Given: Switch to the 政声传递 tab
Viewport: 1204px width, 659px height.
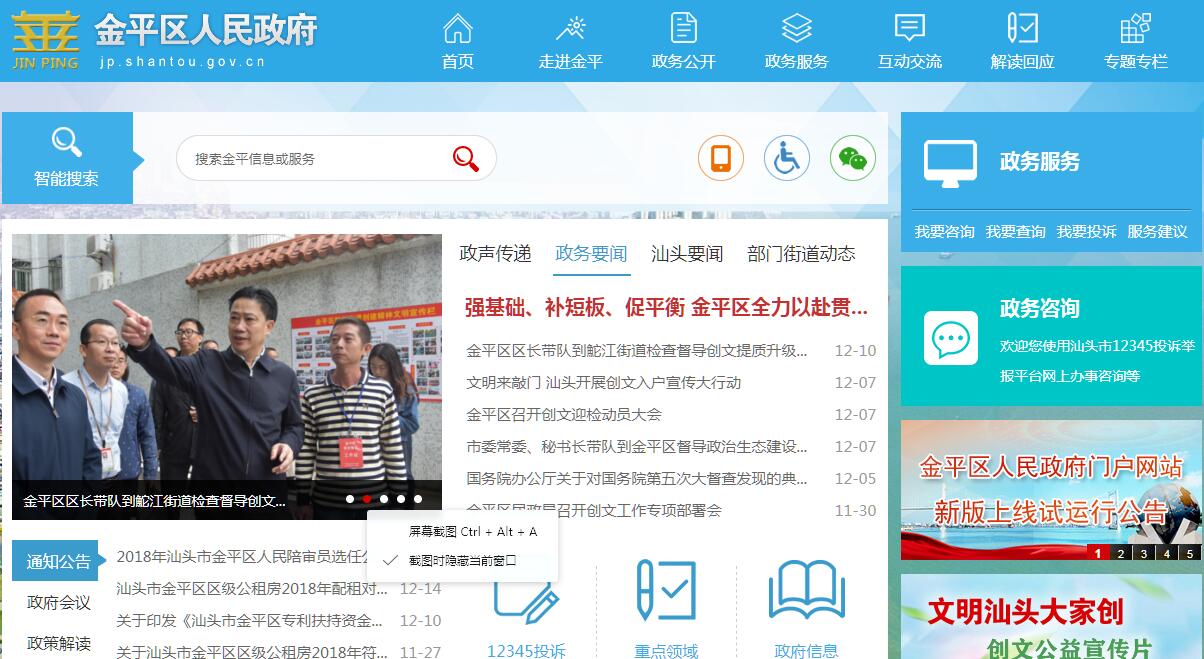Looking at the screenshot, I should point(495,254).
